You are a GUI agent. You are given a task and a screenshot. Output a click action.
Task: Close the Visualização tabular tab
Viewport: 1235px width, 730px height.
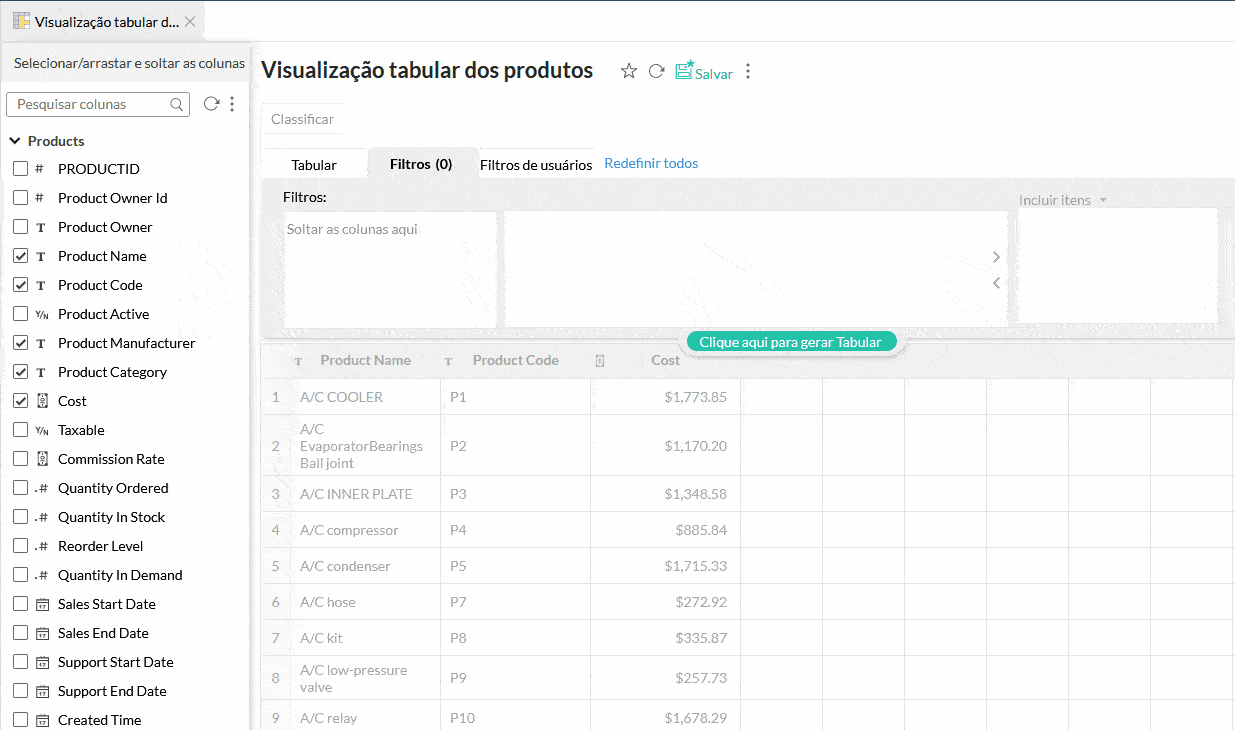[190, 21]
